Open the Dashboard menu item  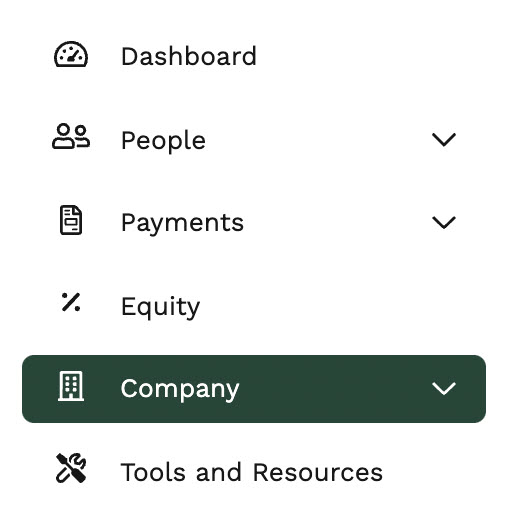[x=189, y=56]
